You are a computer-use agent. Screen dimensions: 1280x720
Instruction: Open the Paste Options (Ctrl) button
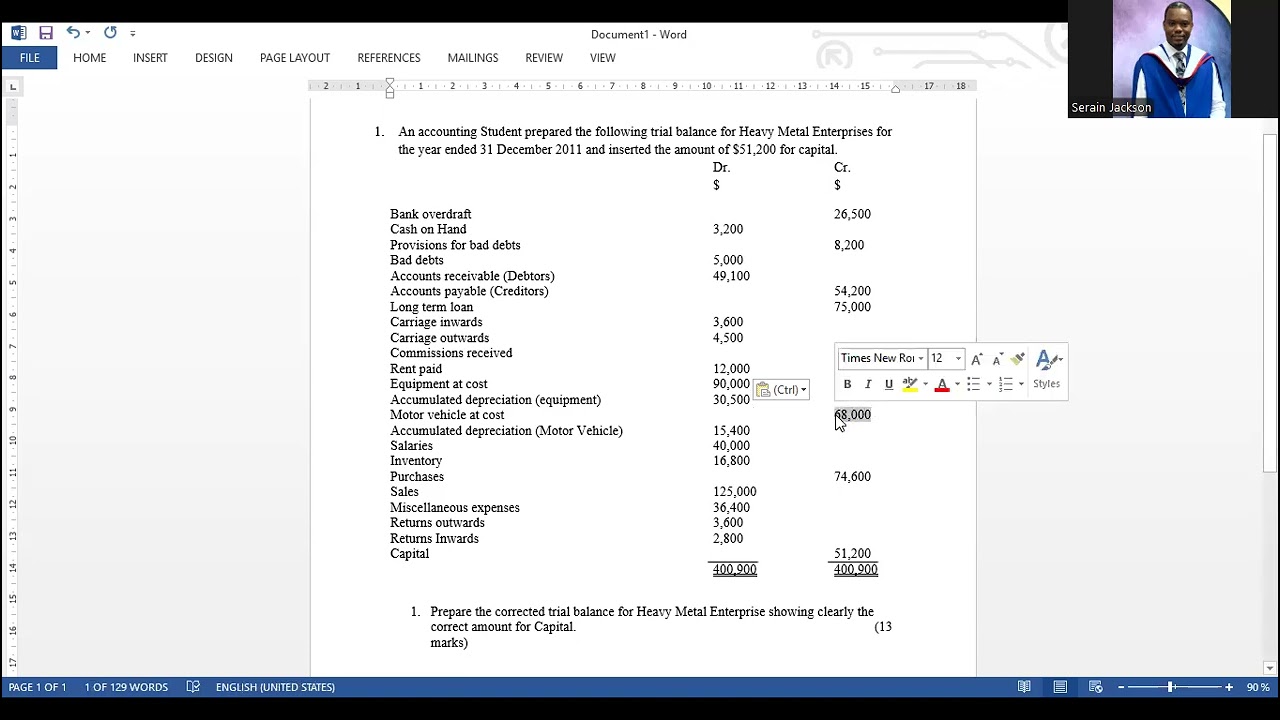(781, 390)
